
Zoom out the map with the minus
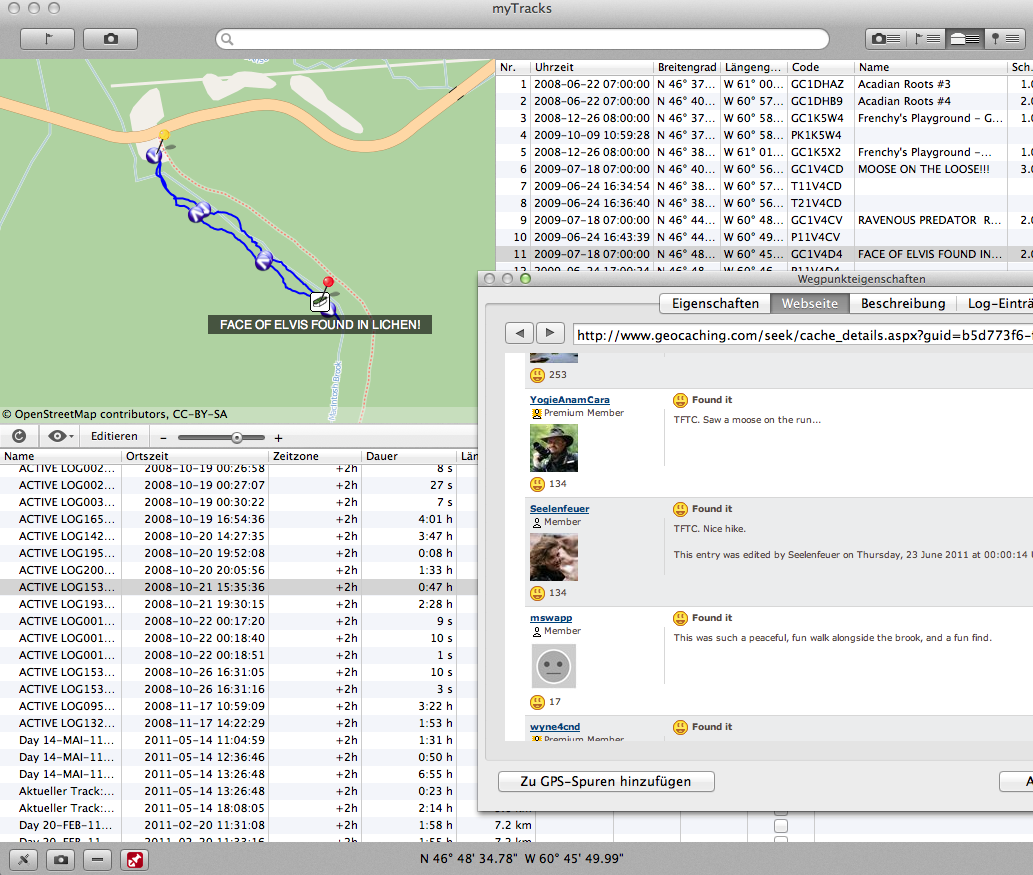[163, 438]
